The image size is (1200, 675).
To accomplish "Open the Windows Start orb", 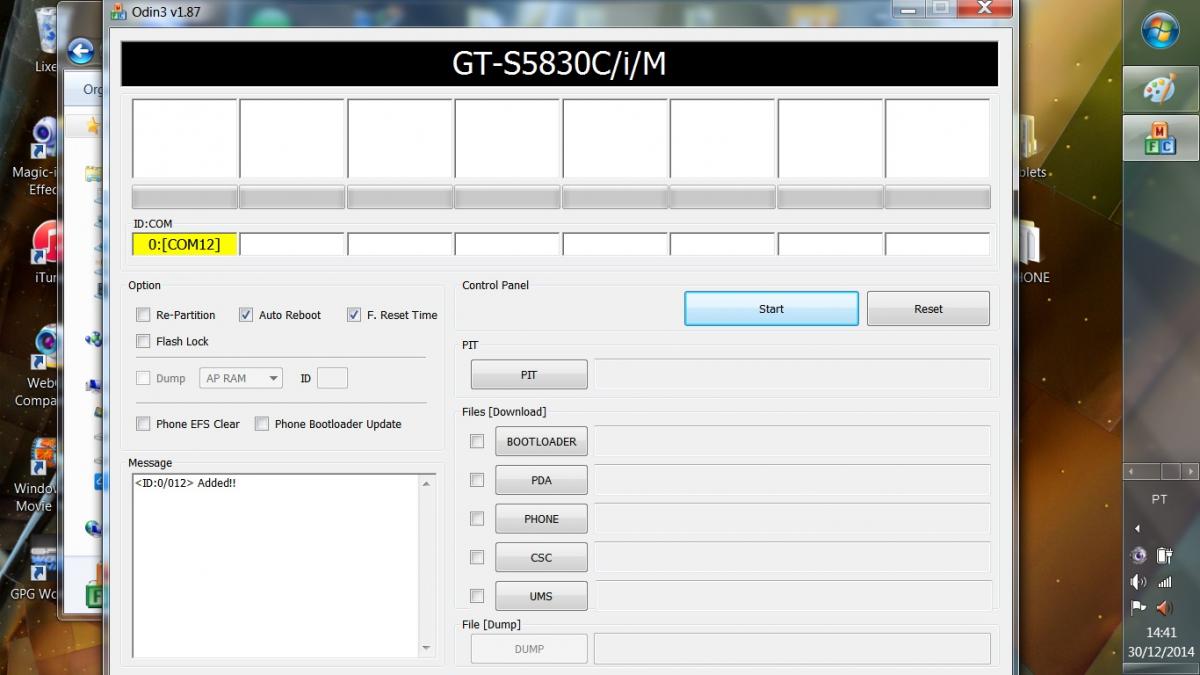I will (1161, 30).
